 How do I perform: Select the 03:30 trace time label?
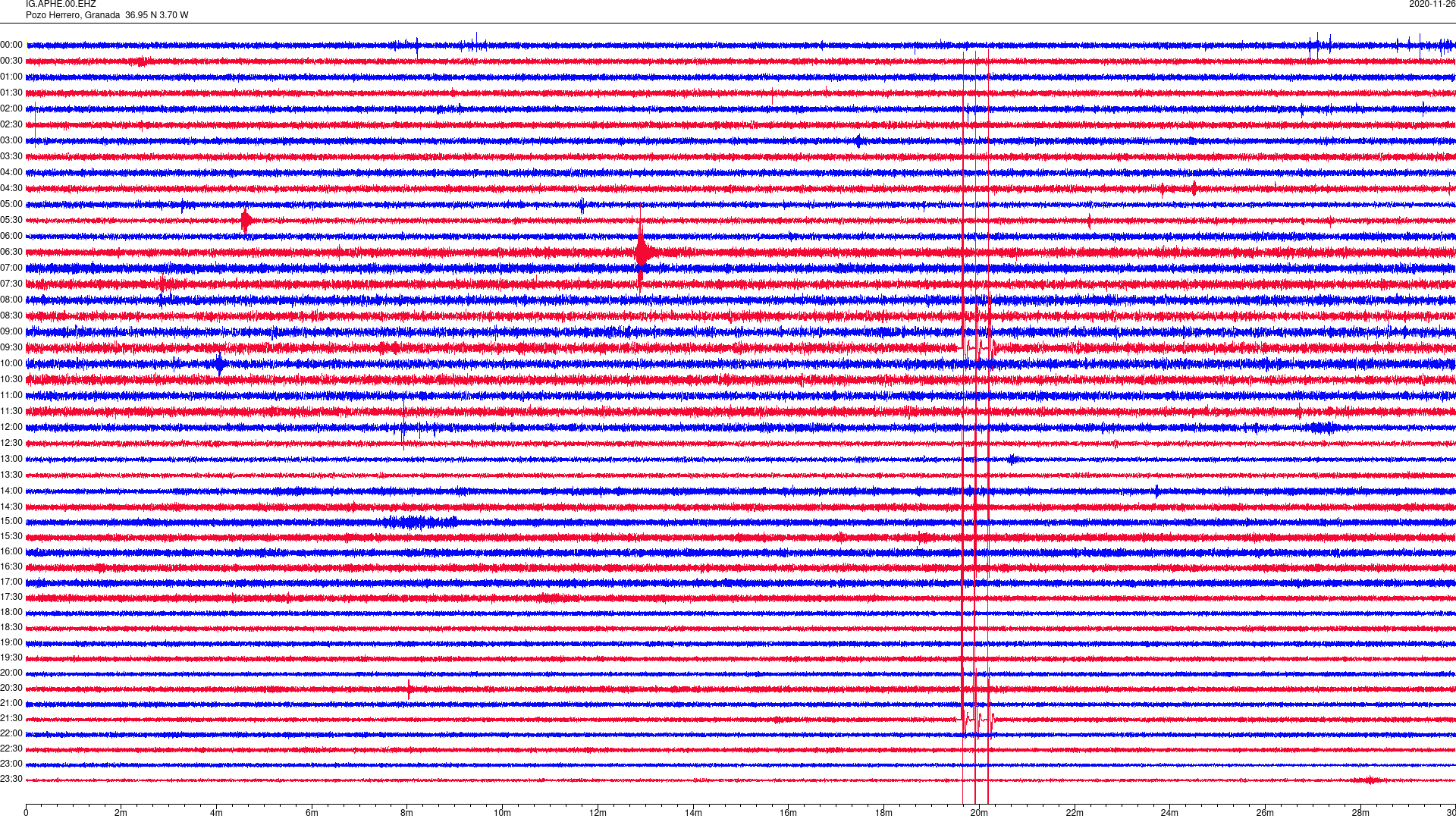click(11, 156)
